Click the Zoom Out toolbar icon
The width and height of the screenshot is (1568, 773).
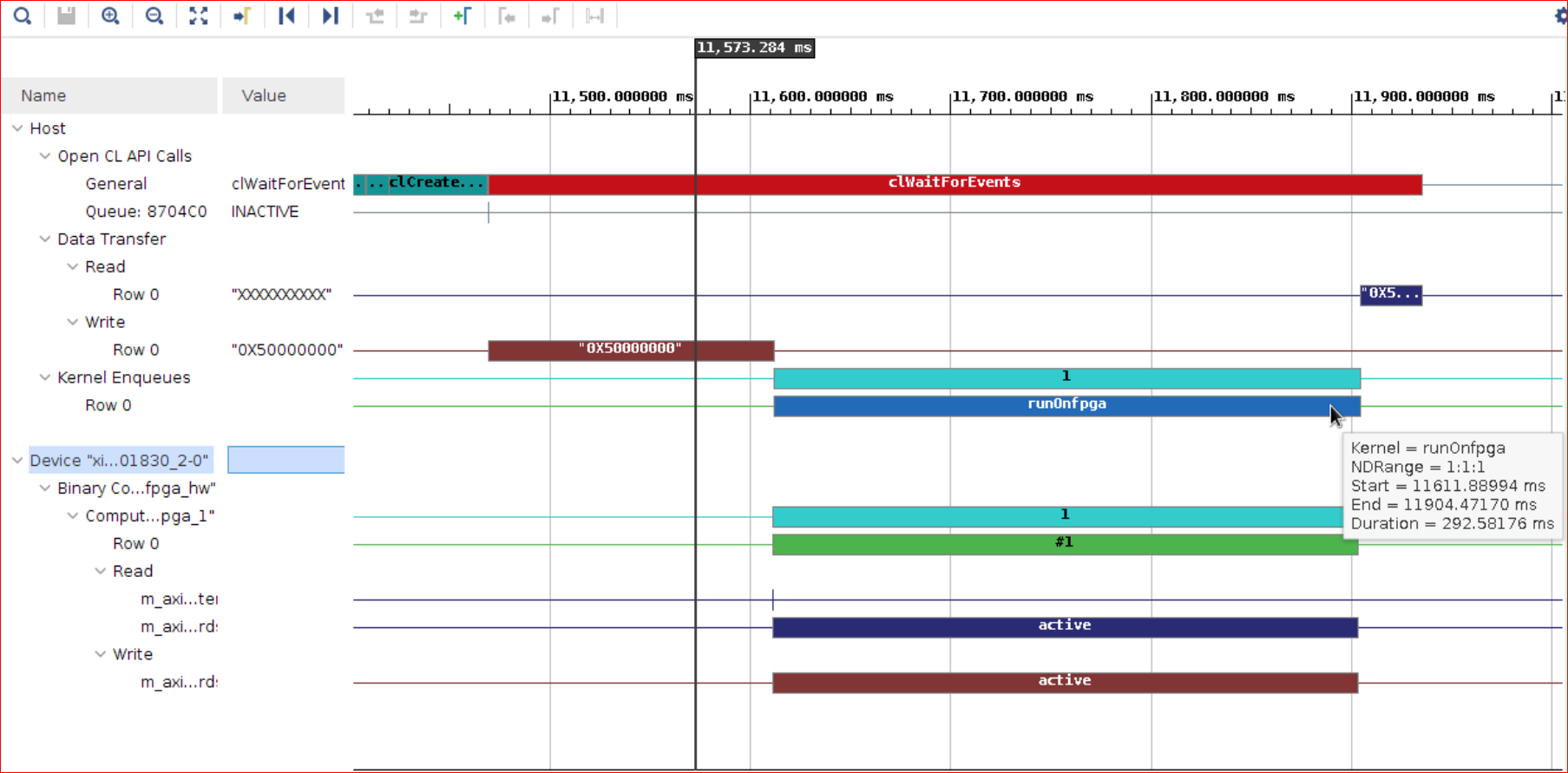click(x=154, y=16)
